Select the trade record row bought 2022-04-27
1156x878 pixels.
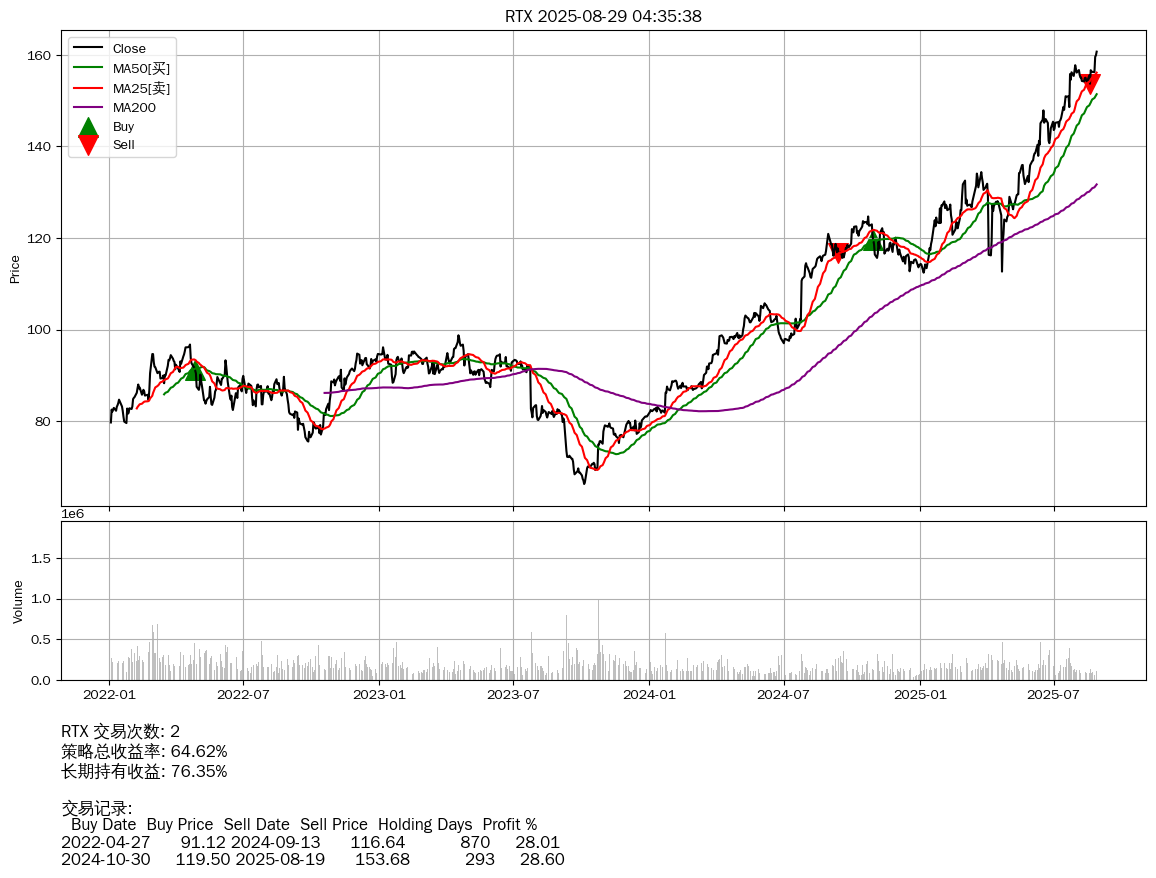pos(310,842)
